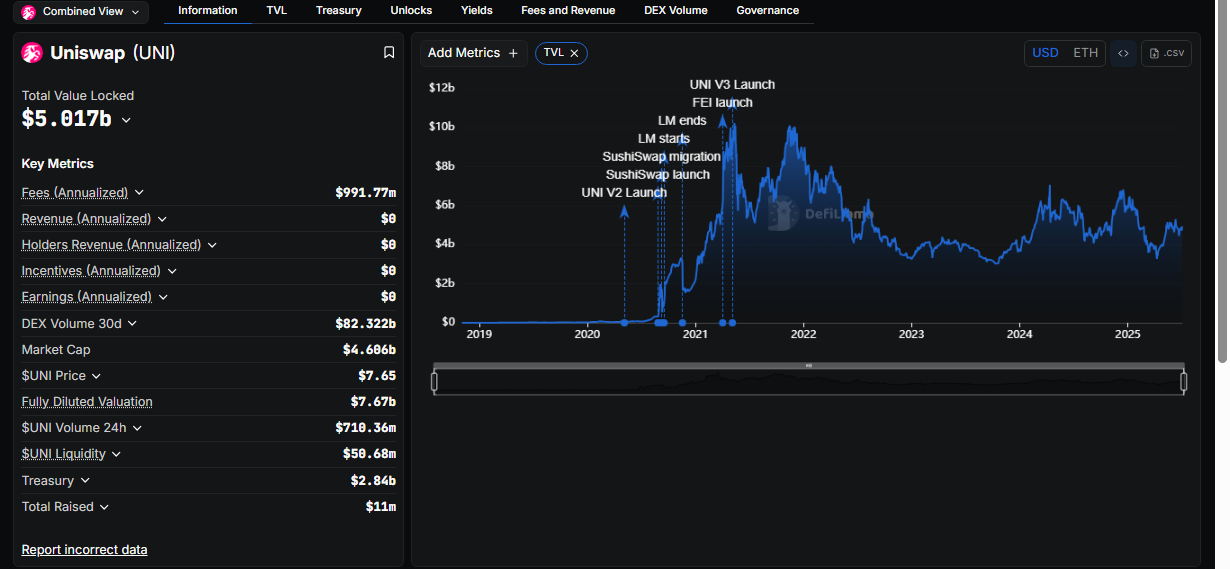The image size is (1230, 569).
Task: Click the Fully Diluted Valuation label
Action: (87, 402)
